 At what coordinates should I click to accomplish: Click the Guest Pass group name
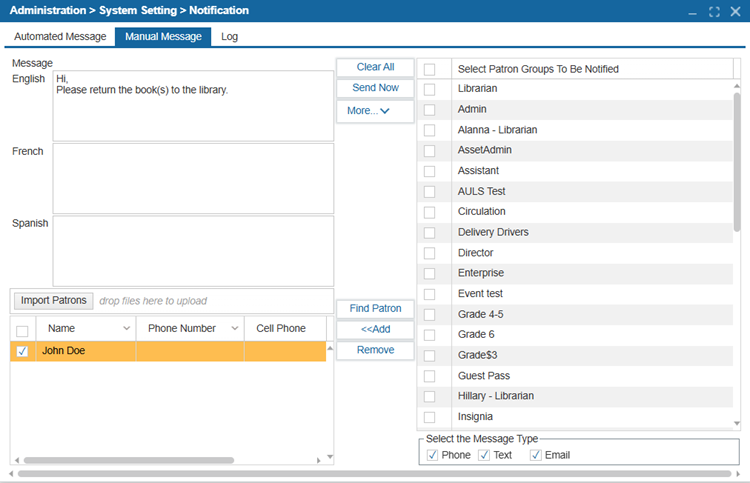tap(484, 376)
